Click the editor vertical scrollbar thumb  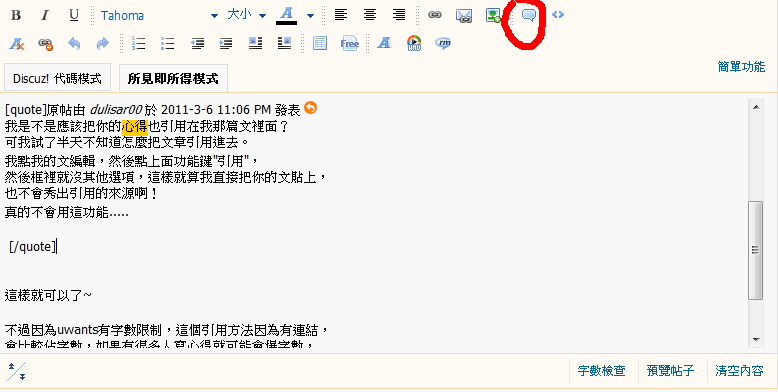(x=756, y=251)
